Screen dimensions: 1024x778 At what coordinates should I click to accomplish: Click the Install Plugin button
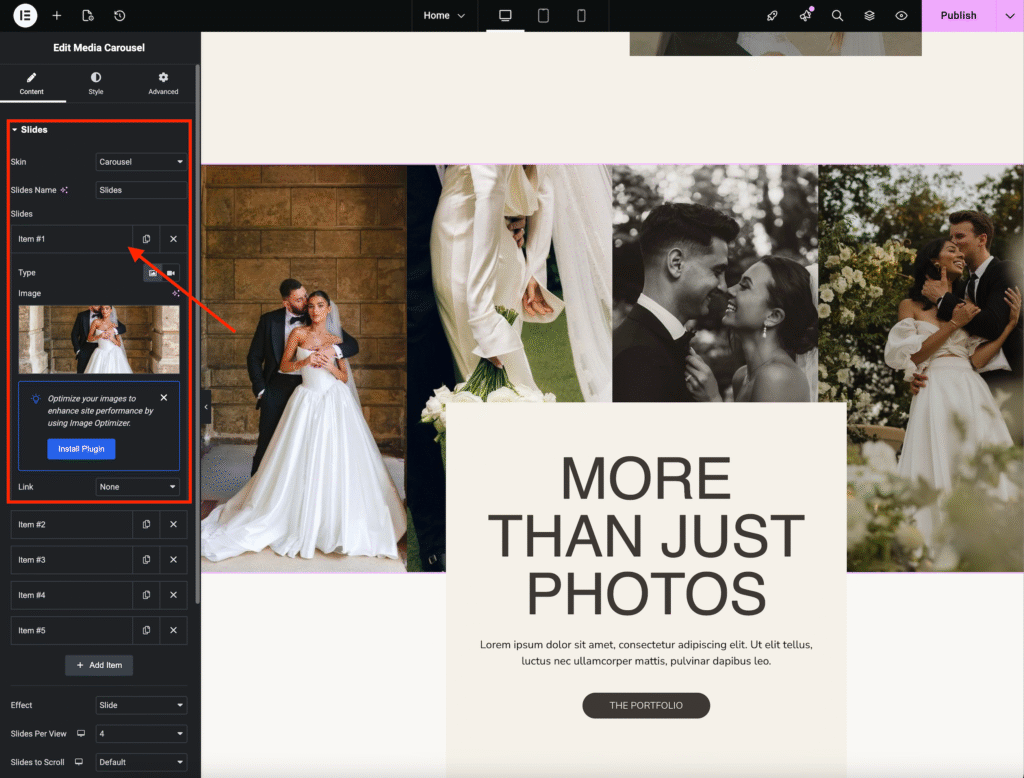click(x=81, y=449)
